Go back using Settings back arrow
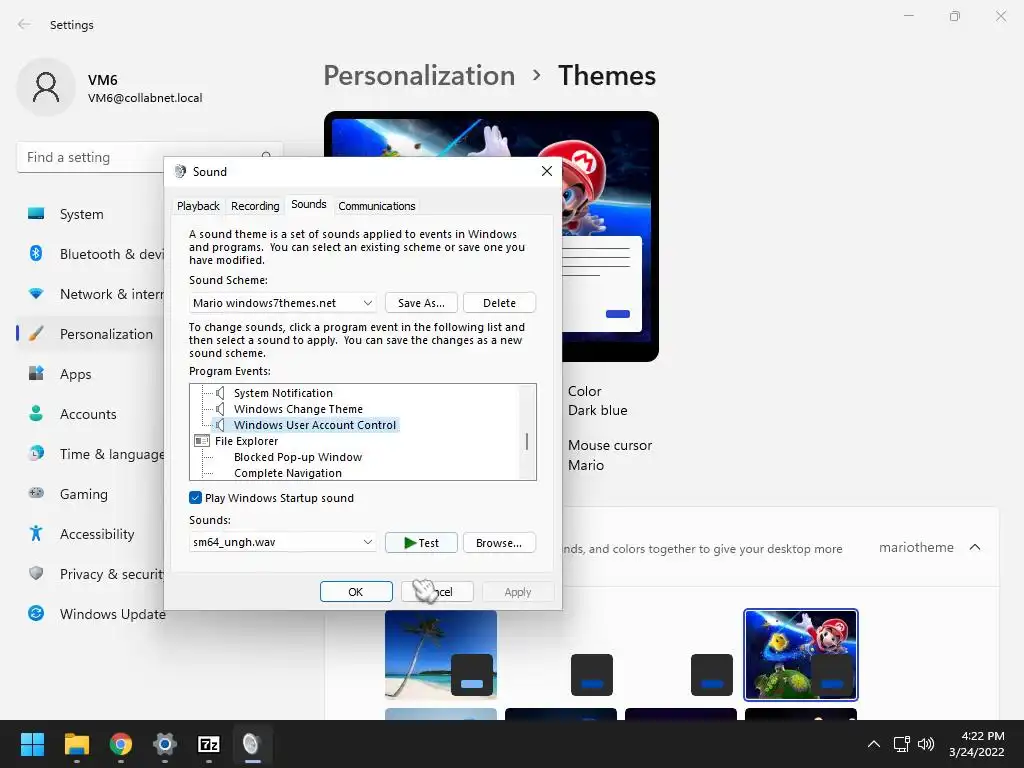This screenshot has height=768, width=1024. tap(24, 24)
